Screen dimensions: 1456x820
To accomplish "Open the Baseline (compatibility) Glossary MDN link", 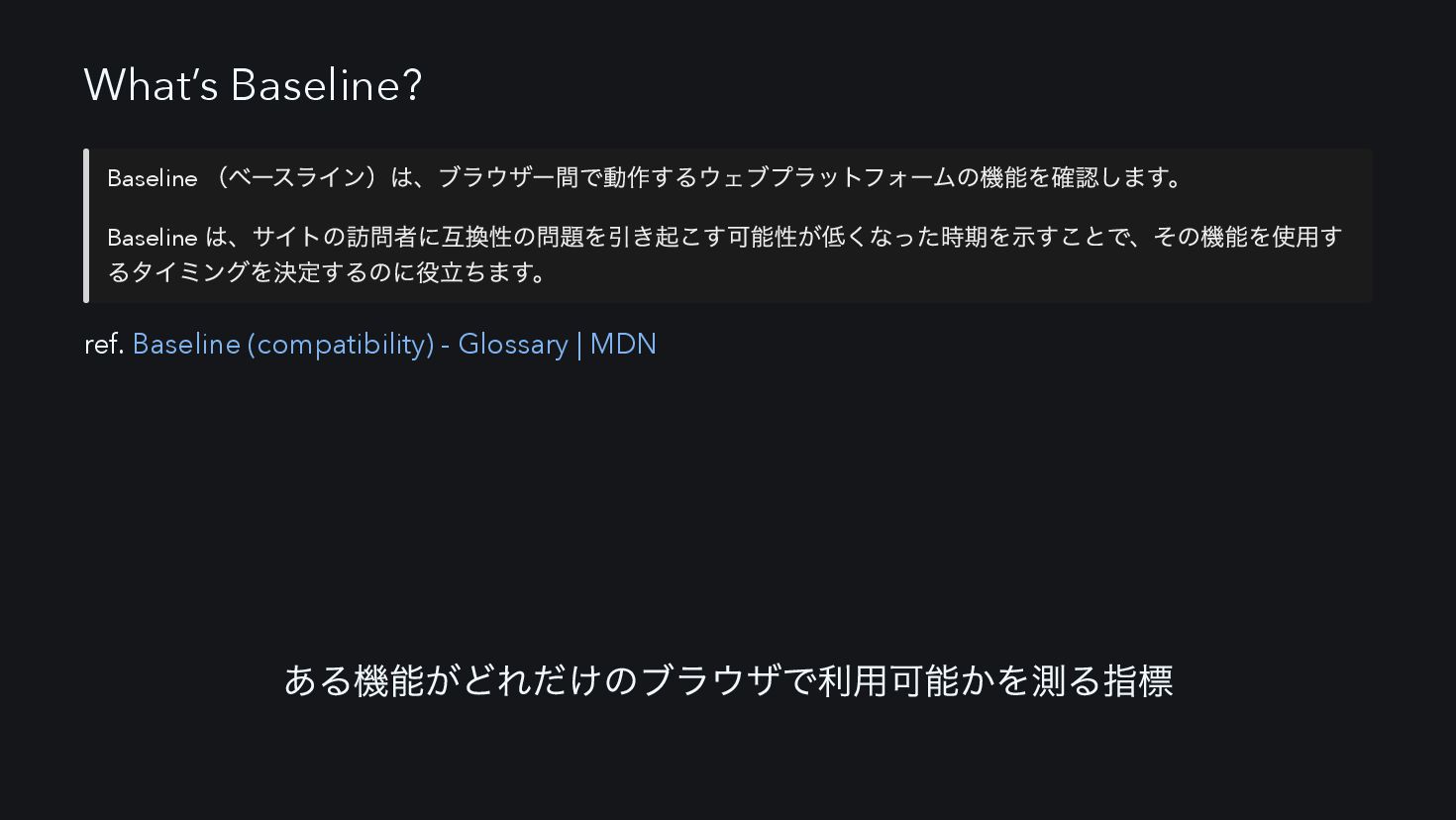I will [394, 344].
